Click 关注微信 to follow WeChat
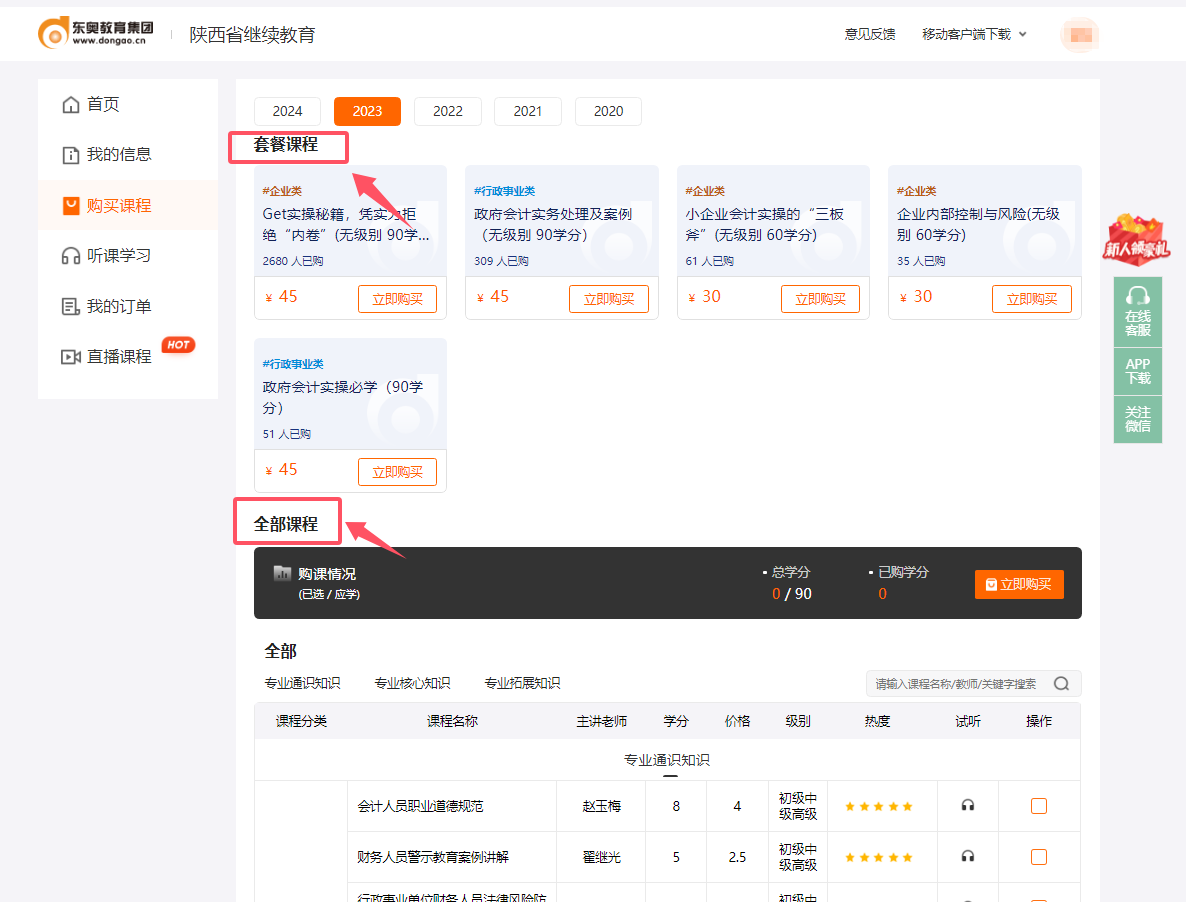This screenshot has height=902, width=1186. coord(1138,419)
